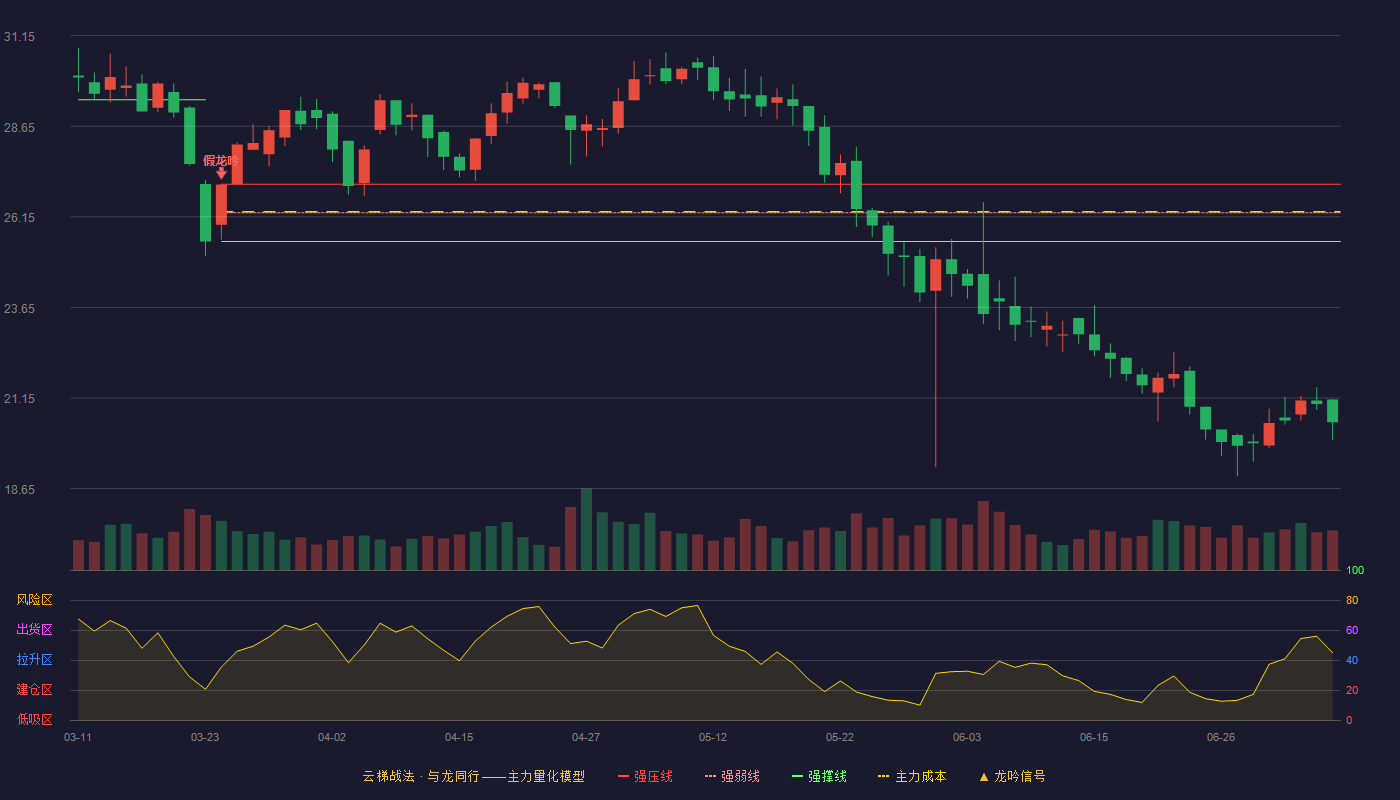Click the 假龙吟 down-arrow signal marker
The width and height of the screenshot is (1400, 800).
[221, 173]
